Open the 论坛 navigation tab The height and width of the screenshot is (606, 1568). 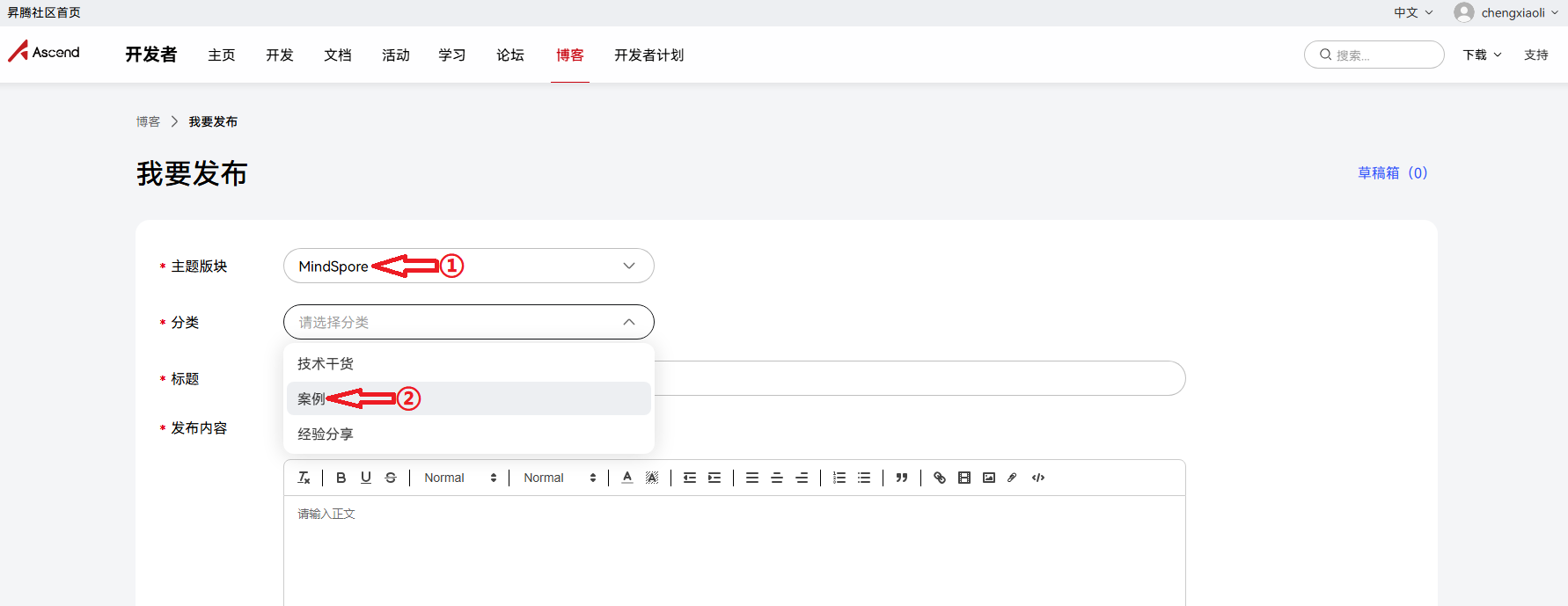[x=510, y=55]
